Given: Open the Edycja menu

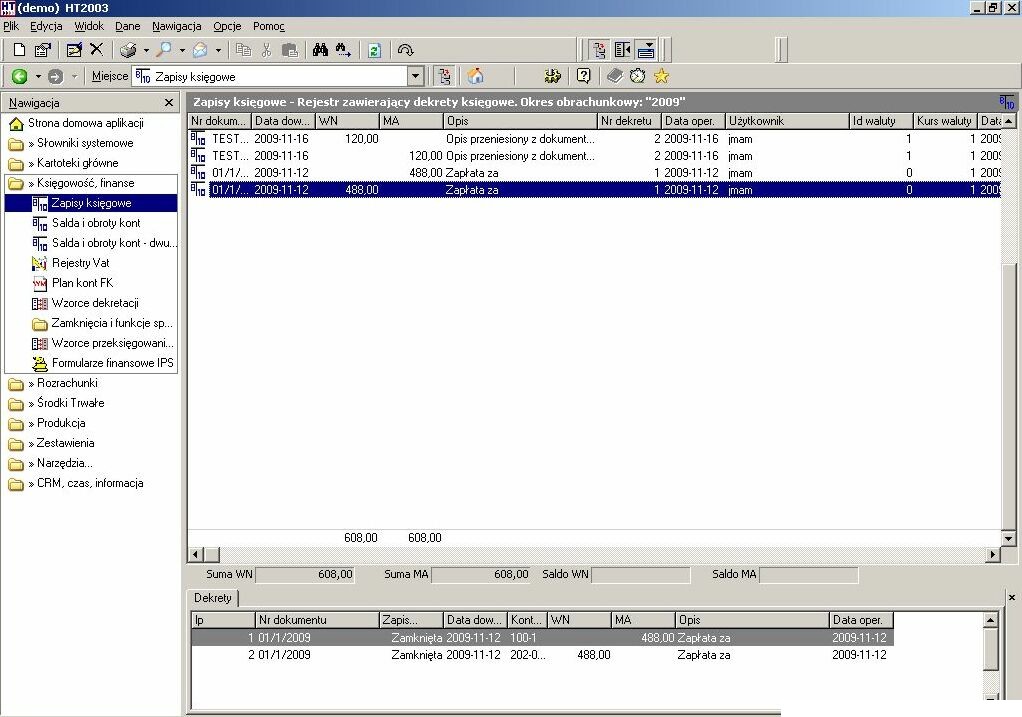Looking at the screenshot, I should pos(46,26).
